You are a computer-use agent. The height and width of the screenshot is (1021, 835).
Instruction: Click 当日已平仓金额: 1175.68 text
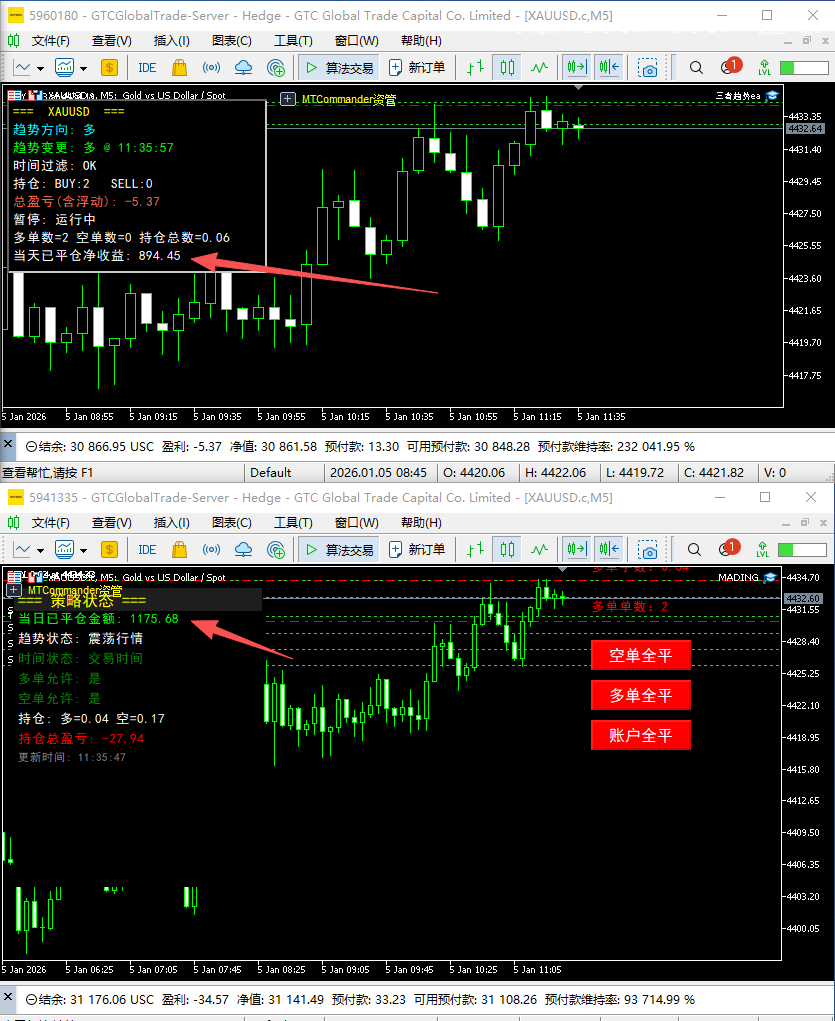(98, 619)
